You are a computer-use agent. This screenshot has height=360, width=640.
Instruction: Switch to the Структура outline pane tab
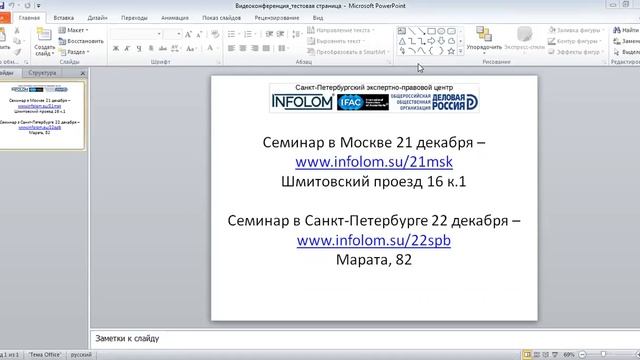coord(42,73)
